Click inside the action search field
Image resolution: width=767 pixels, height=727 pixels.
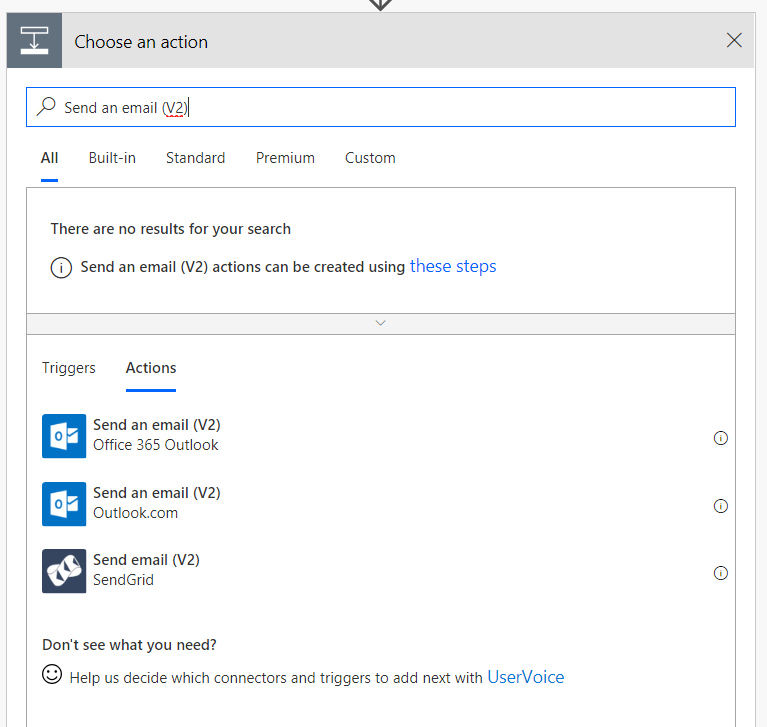pyautogui.click(x=450, y=107)
